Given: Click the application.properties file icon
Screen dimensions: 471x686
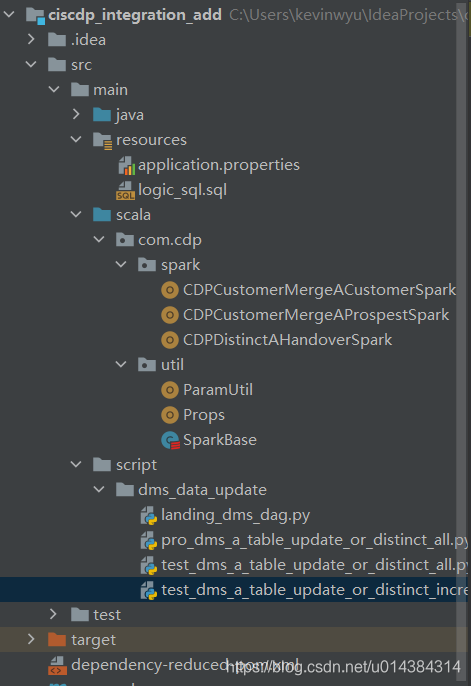Looking at the screenshot, I should click(126, 166).
